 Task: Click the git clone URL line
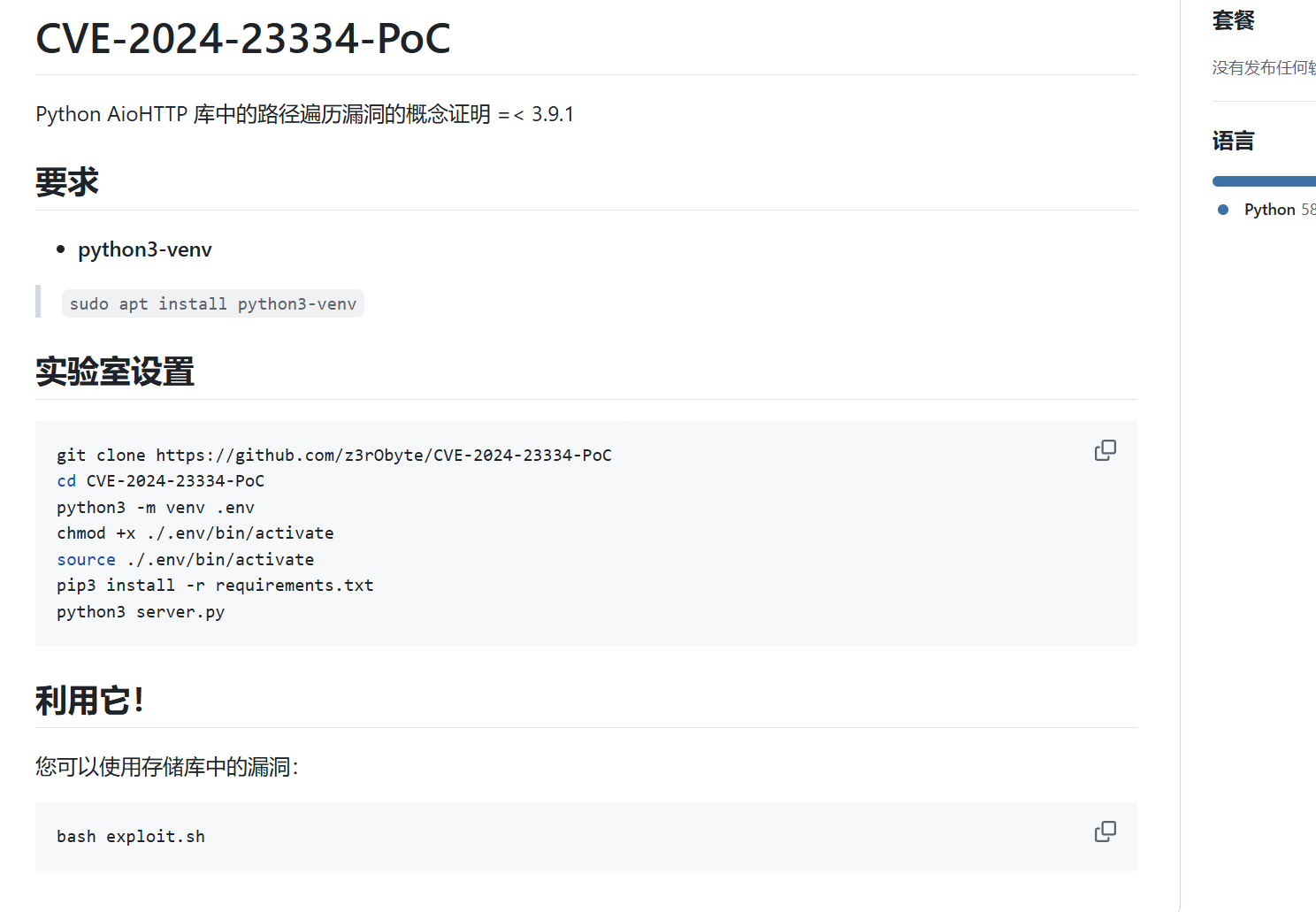point(333,456)
